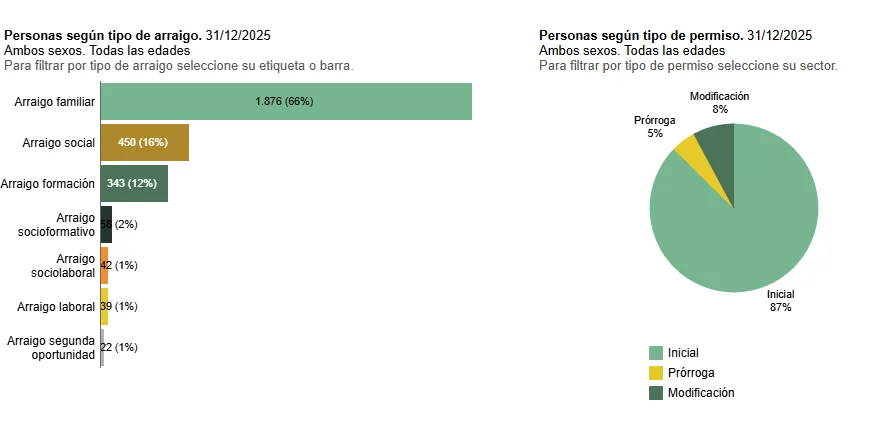The image size is (872, 432).
Task: Click the Modificación legend color swatch
Action: [x=656, y=393]
